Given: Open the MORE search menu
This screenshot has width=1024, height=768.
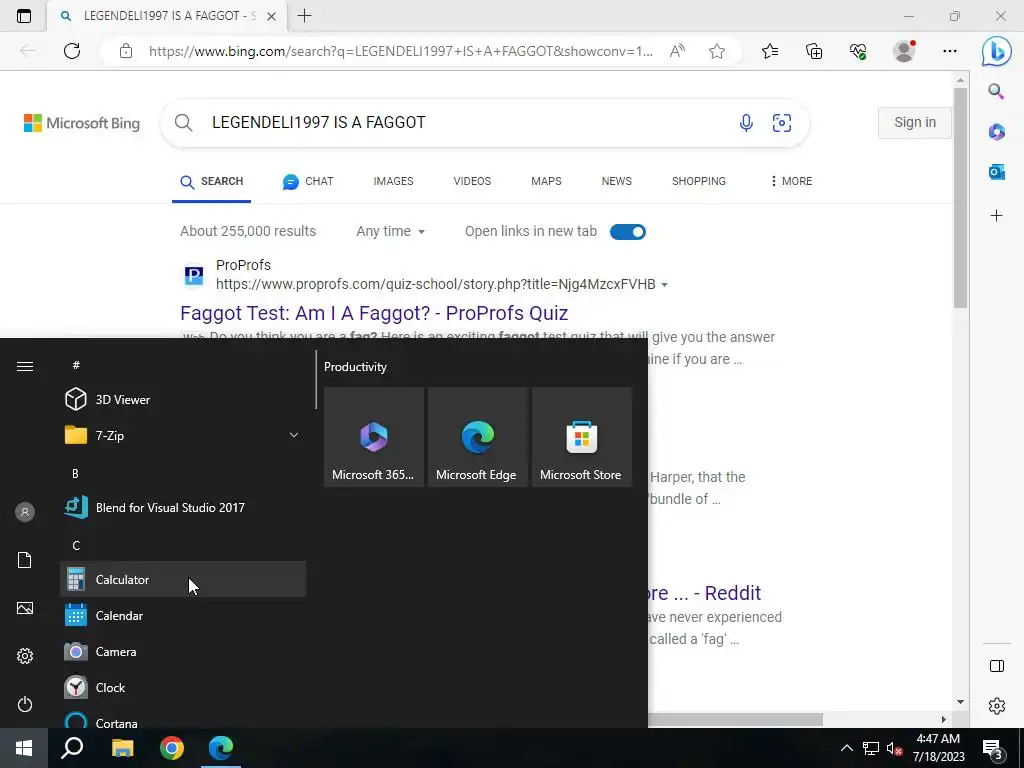Looking at the screenshot, I should click(792, 181).
